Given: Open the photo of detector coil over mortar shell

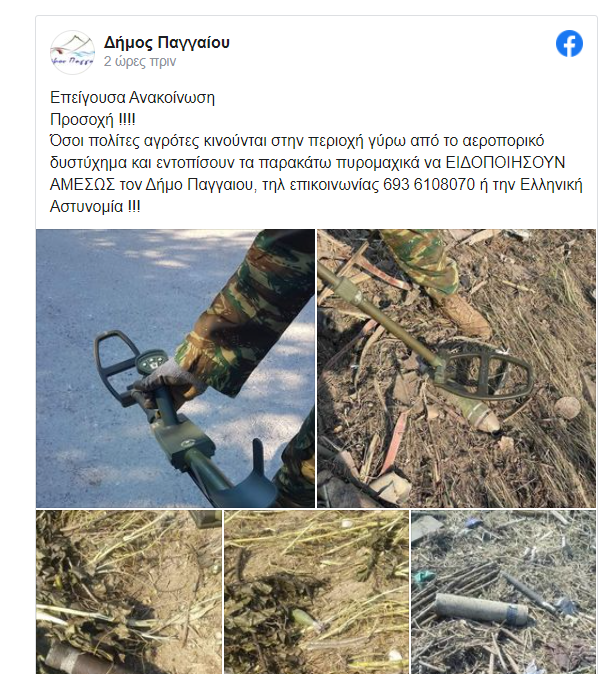Looking at the screenshot, I should (x=456, y=368).
